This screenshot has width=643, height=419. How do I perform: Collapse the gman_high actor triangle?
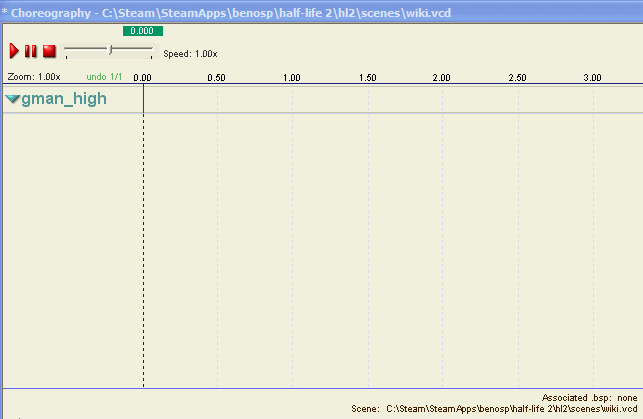pyautogui.click(x=12, y=99)
